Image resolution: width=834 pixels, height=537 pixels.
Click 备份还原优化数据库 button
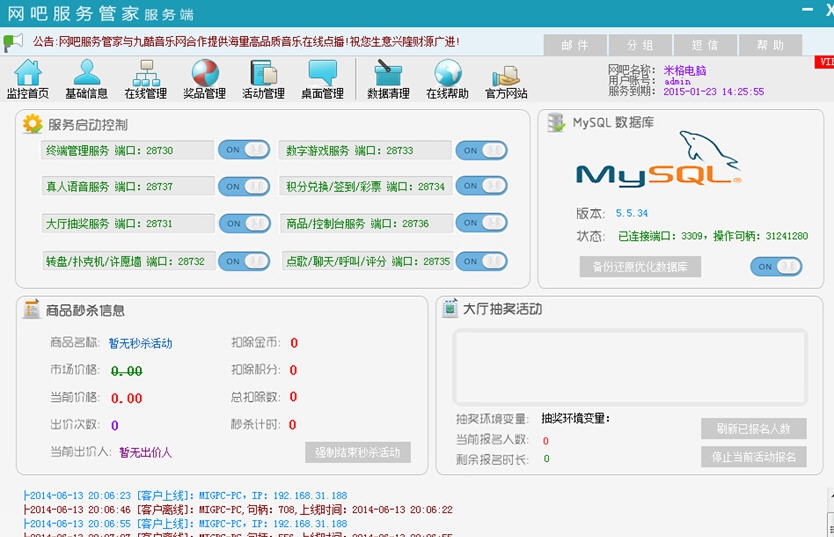point(640,266)
